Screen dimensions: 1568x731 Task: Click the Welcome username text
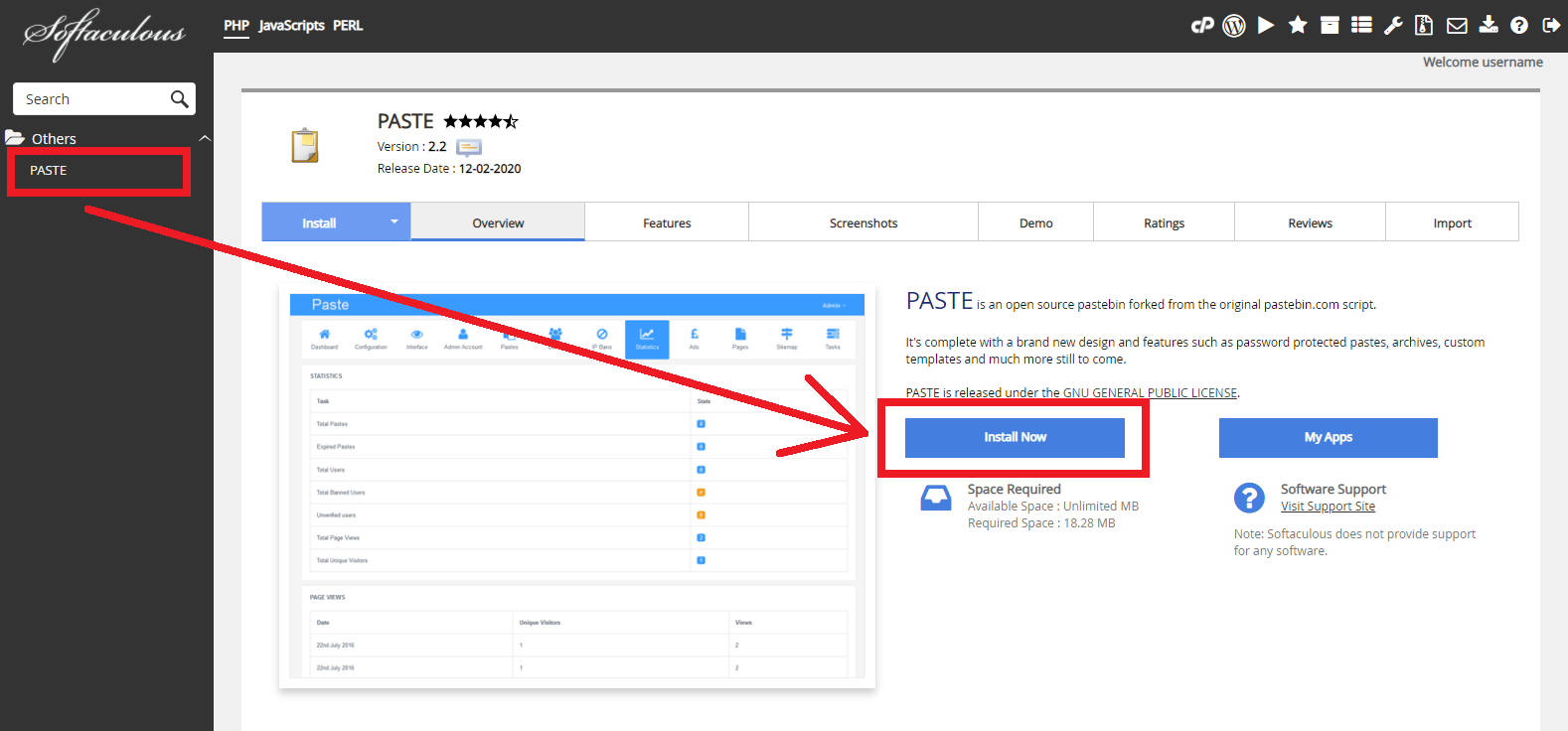tap(1483, 62)
